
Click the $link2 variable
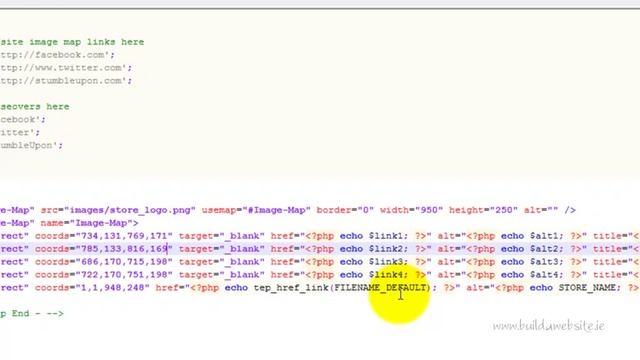386,249
